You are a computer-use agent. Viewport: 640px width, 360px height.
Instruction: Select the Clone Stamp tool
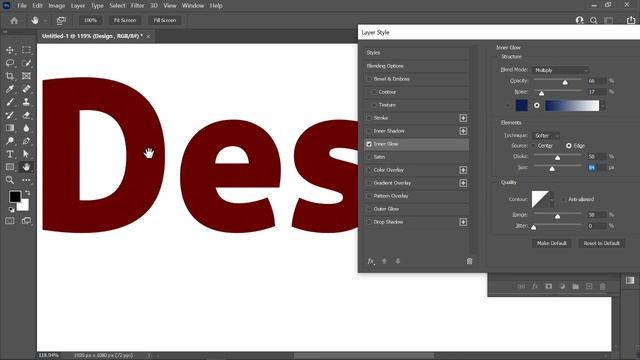(26, 102)
